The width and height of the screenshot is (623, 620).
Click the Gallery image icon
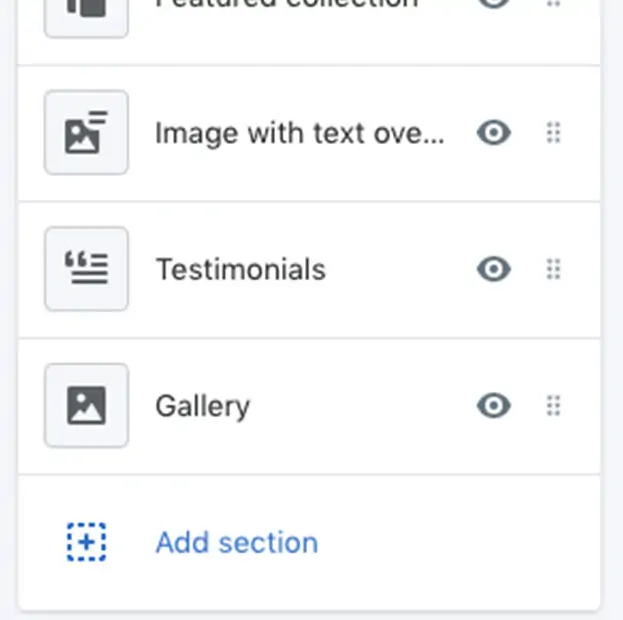pyautogui.click(x=86, y=405)
